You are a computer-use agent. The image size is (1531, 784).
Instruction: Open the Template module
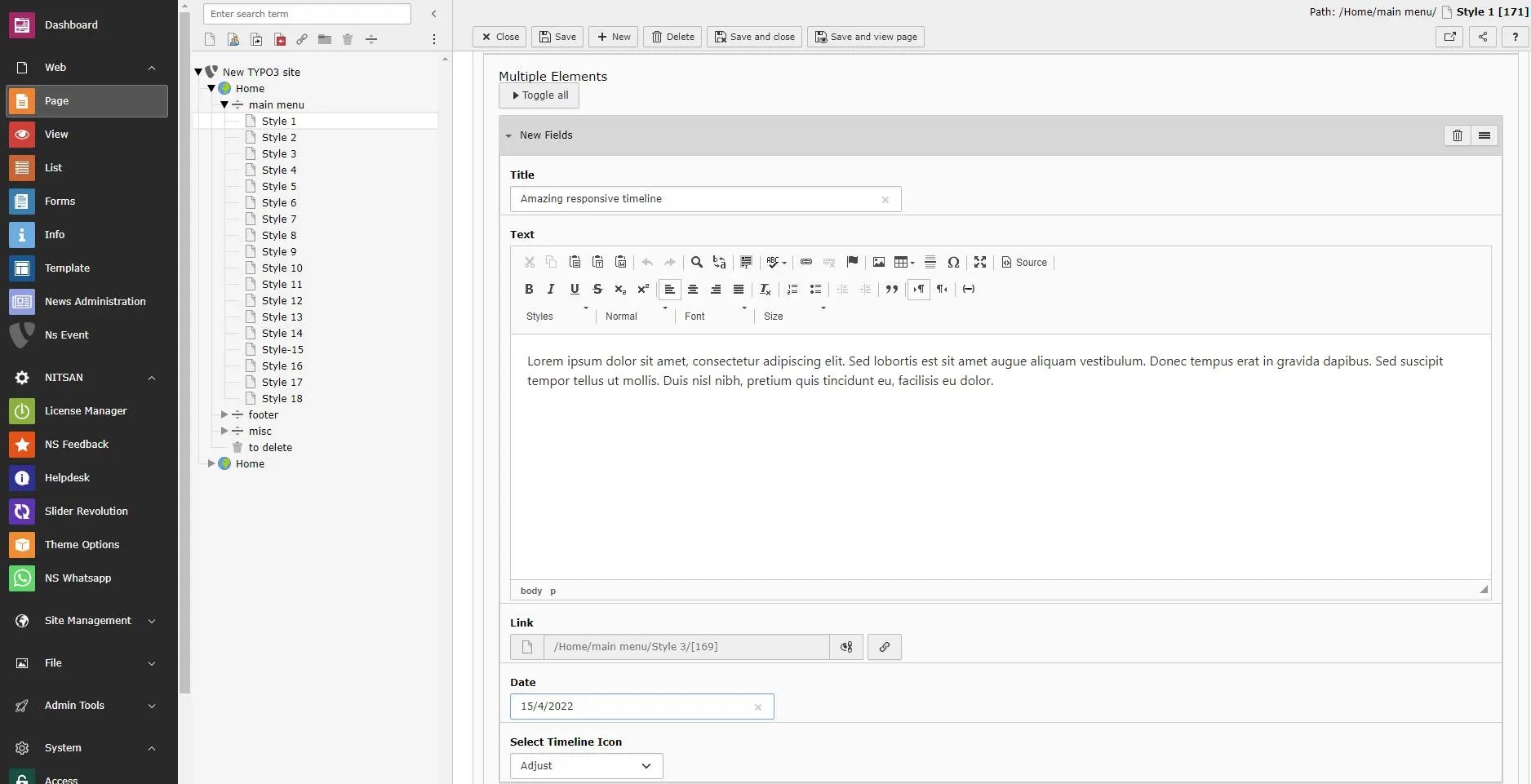click(87, 268)
